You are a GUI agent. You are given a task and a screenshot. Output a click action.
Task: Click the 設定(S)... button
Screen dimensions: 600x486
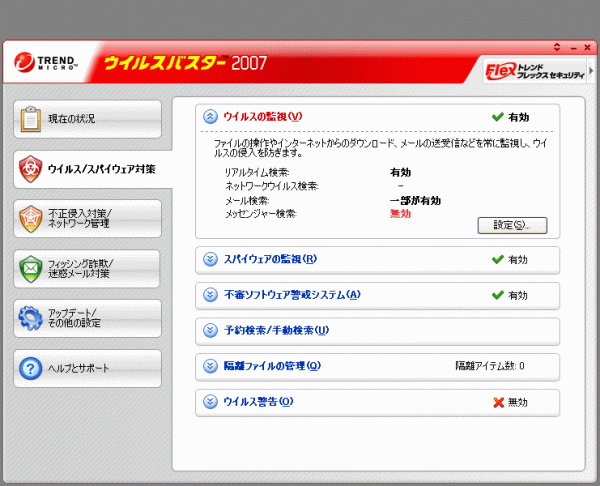tap(512, 225)
